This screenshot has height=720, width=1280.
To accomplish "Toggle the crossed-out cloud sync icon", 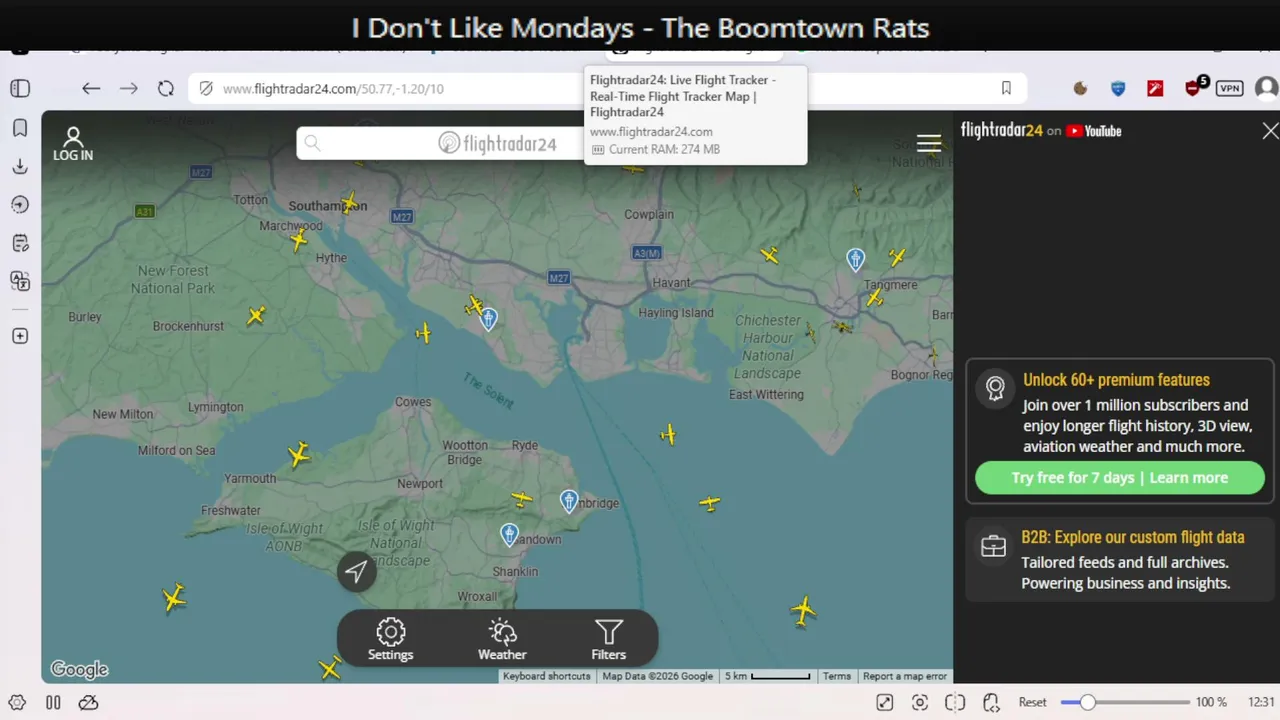I will (x=88, y=702).
